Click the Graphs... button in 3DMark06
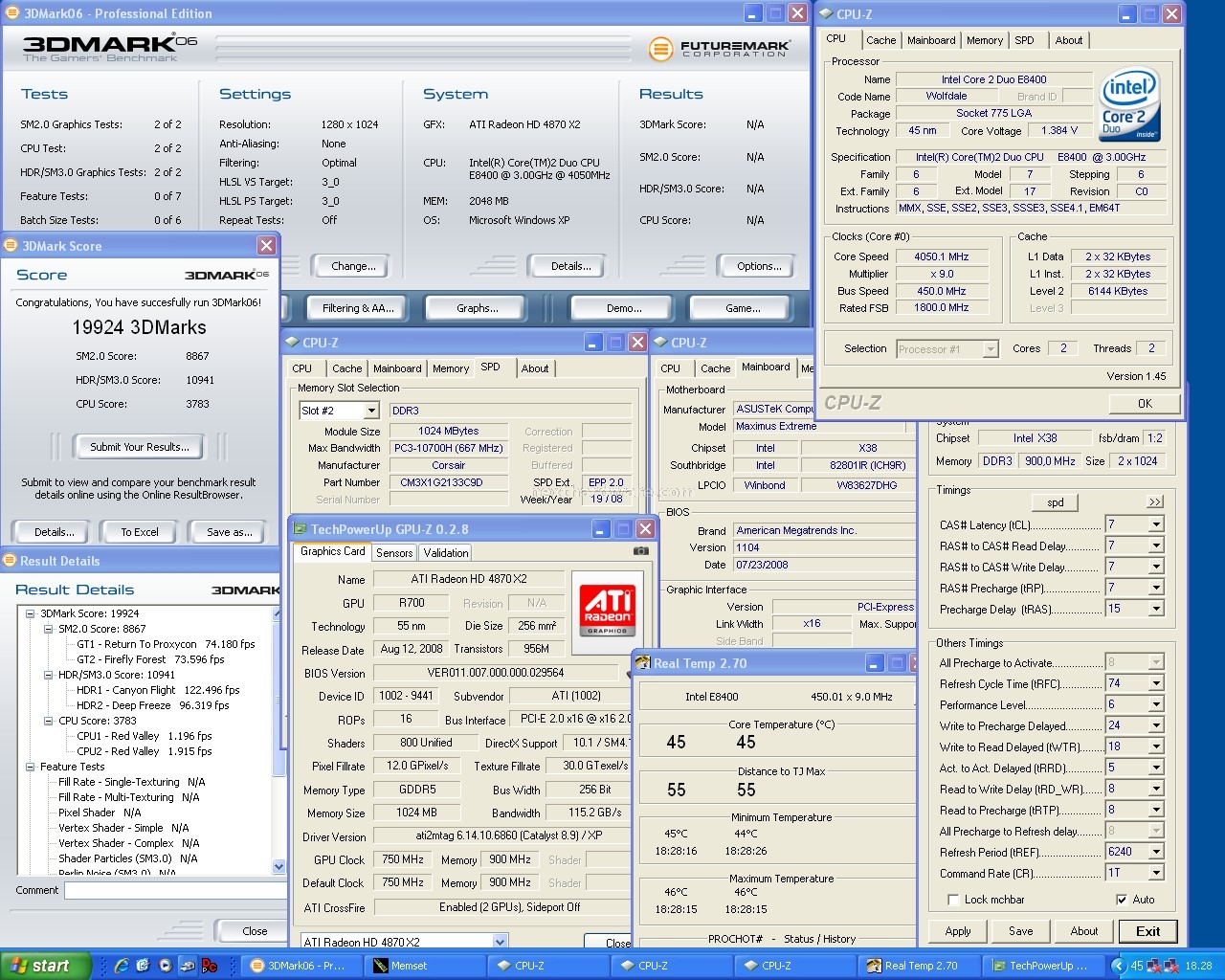Viewport: 1225px width, 980px height. (x=478, y=308)
